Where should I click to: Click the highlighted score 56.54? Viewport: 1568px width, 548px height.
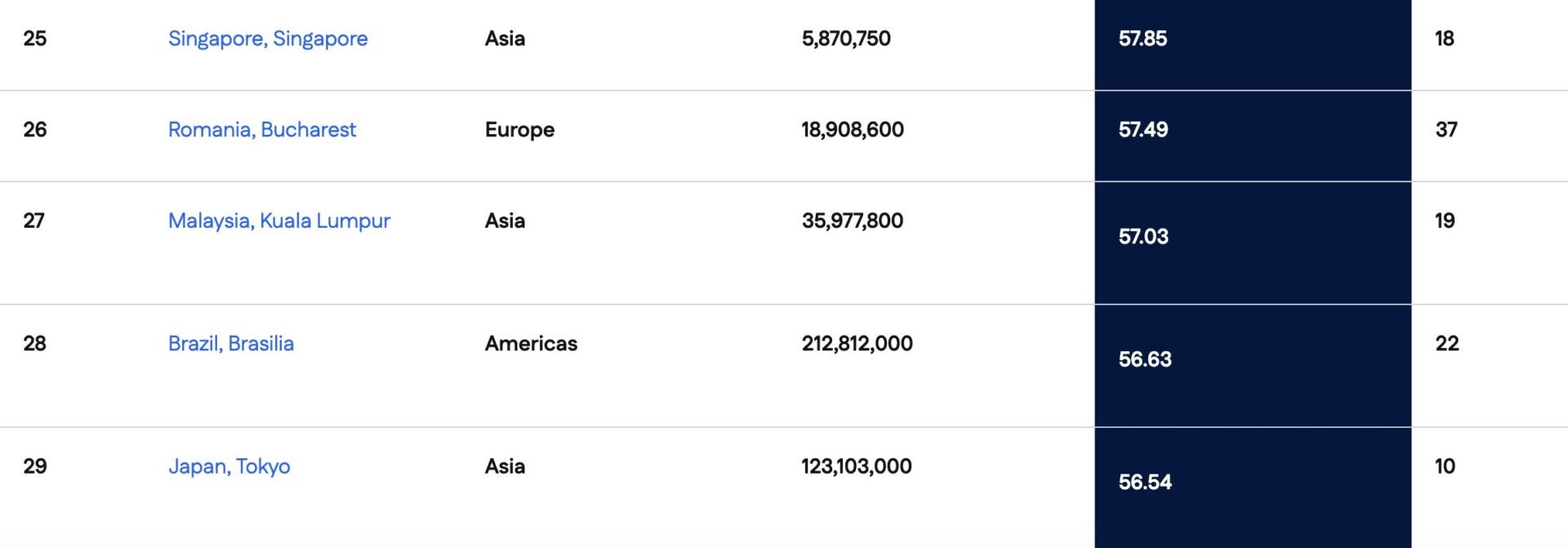point(1144,482)
